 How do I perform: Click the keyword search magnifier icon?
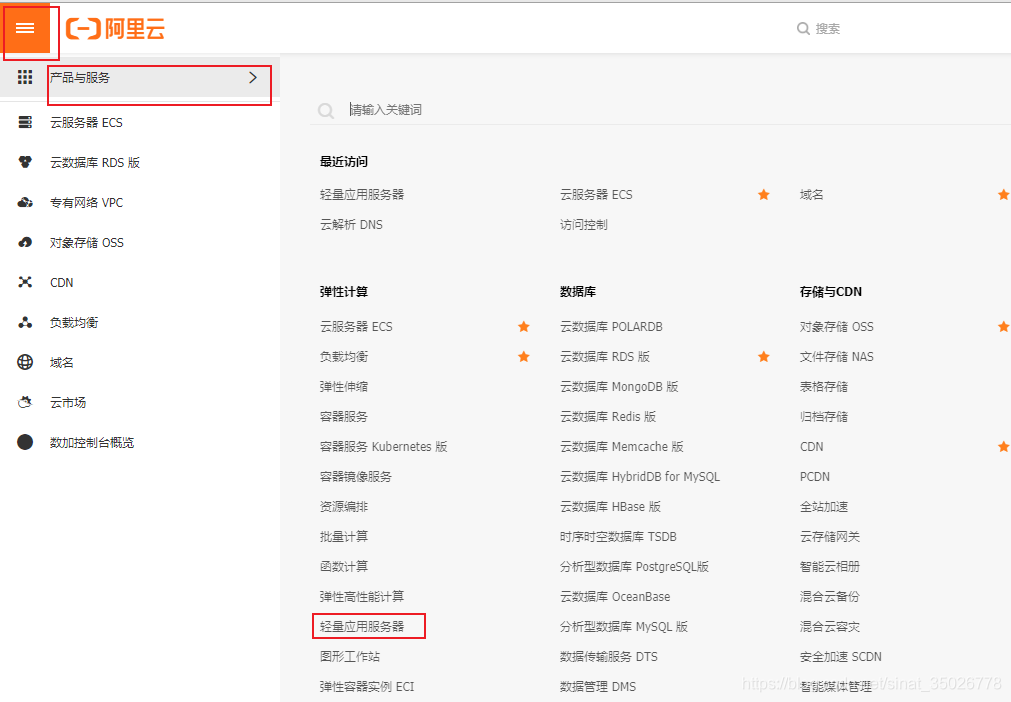326,111
